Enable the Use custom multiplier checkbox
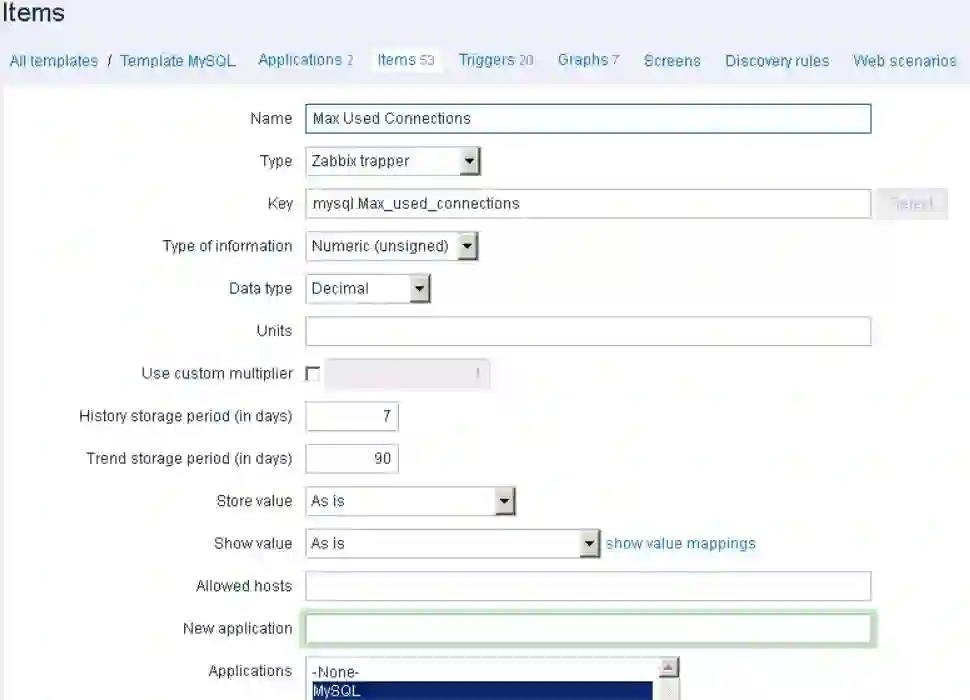This screenshot has width=970, height=700. [x=313, y=374]
